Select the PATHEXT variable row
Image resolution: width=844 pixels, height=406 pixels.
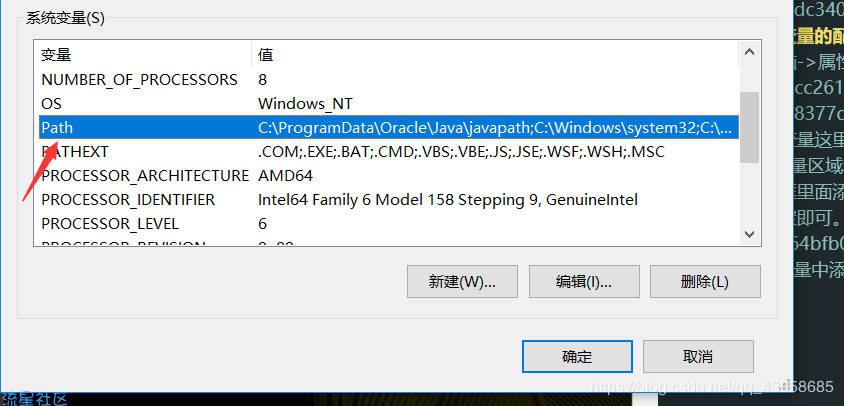pyautogui.click(x=389, y=152)
